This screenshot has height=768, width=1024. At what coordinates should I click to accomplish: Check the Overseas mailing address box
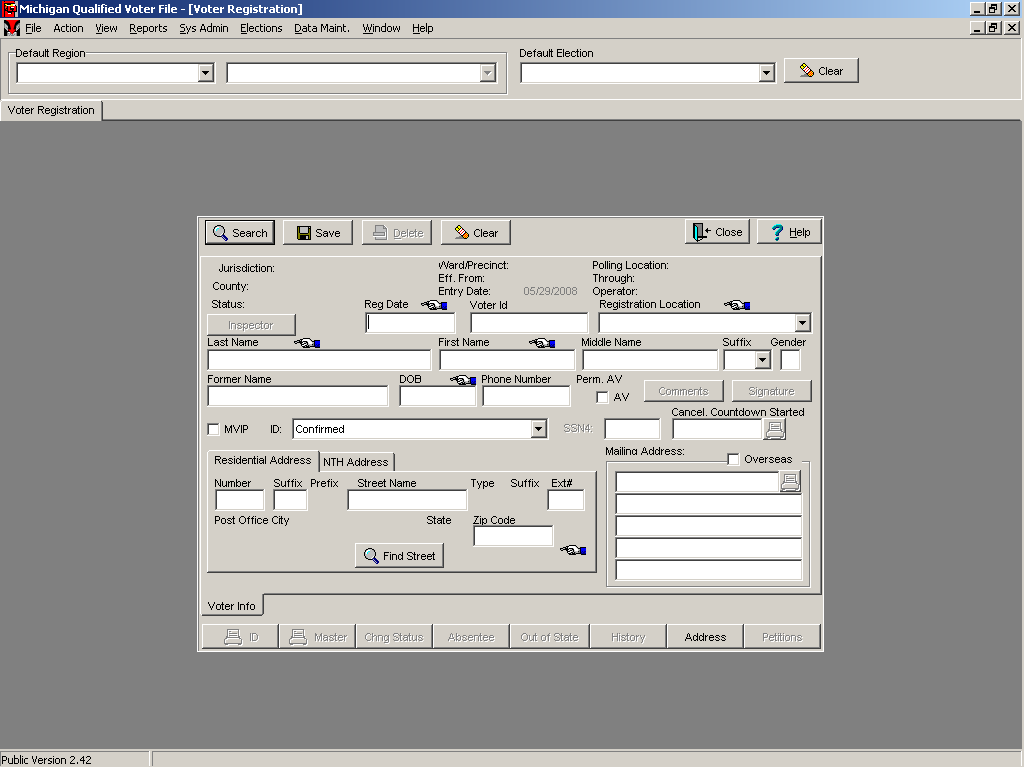coord(734,460)
